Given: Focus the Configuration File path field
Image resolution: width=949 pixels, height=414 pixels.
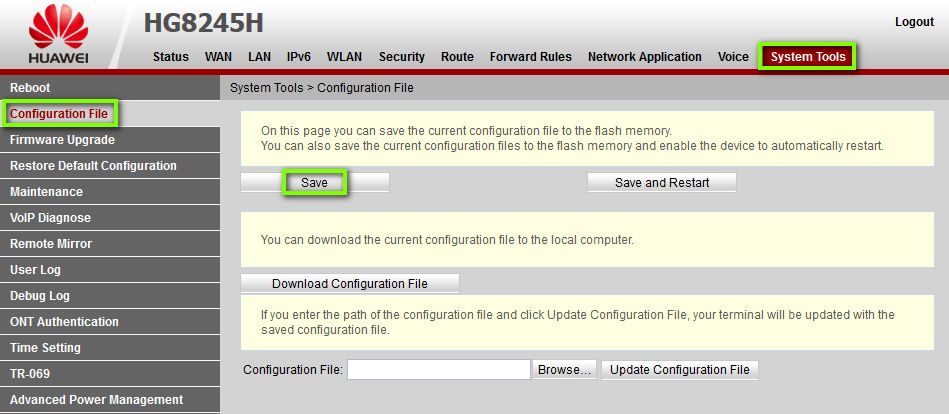Looking at the screenshot, I should pos(438,370).
